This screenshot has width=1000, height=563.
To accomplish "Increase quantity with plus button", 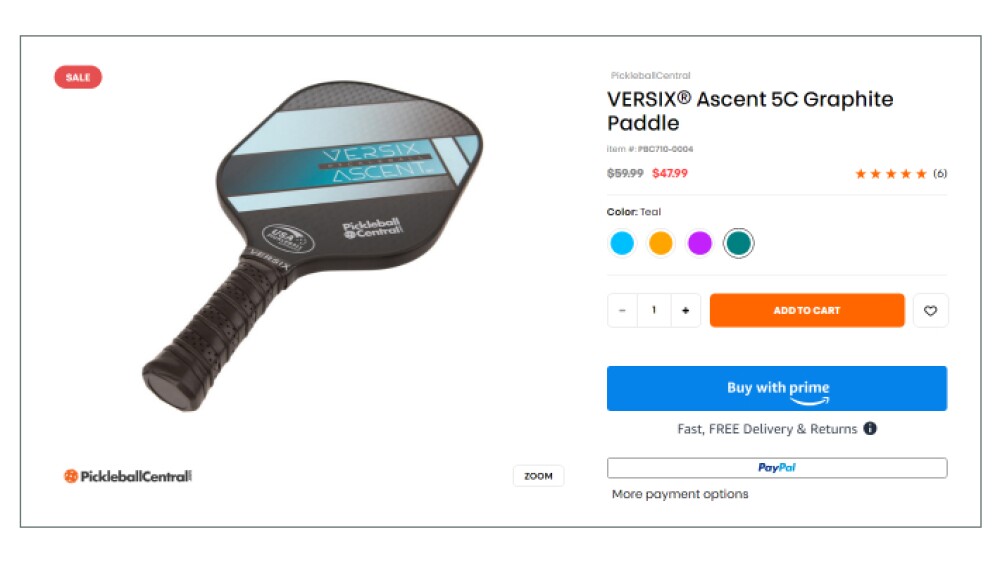I will (686, 311).
